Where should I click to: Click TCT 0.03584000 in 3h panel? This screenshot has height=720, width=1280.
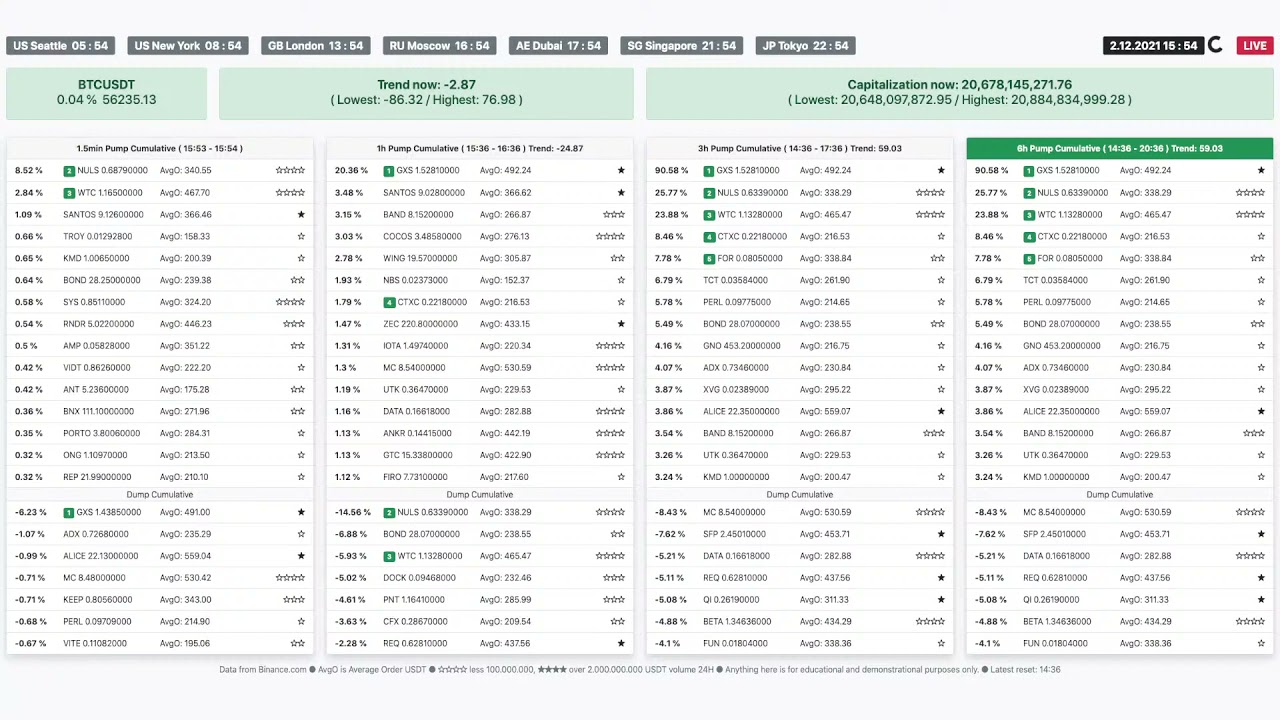[735, 281]
